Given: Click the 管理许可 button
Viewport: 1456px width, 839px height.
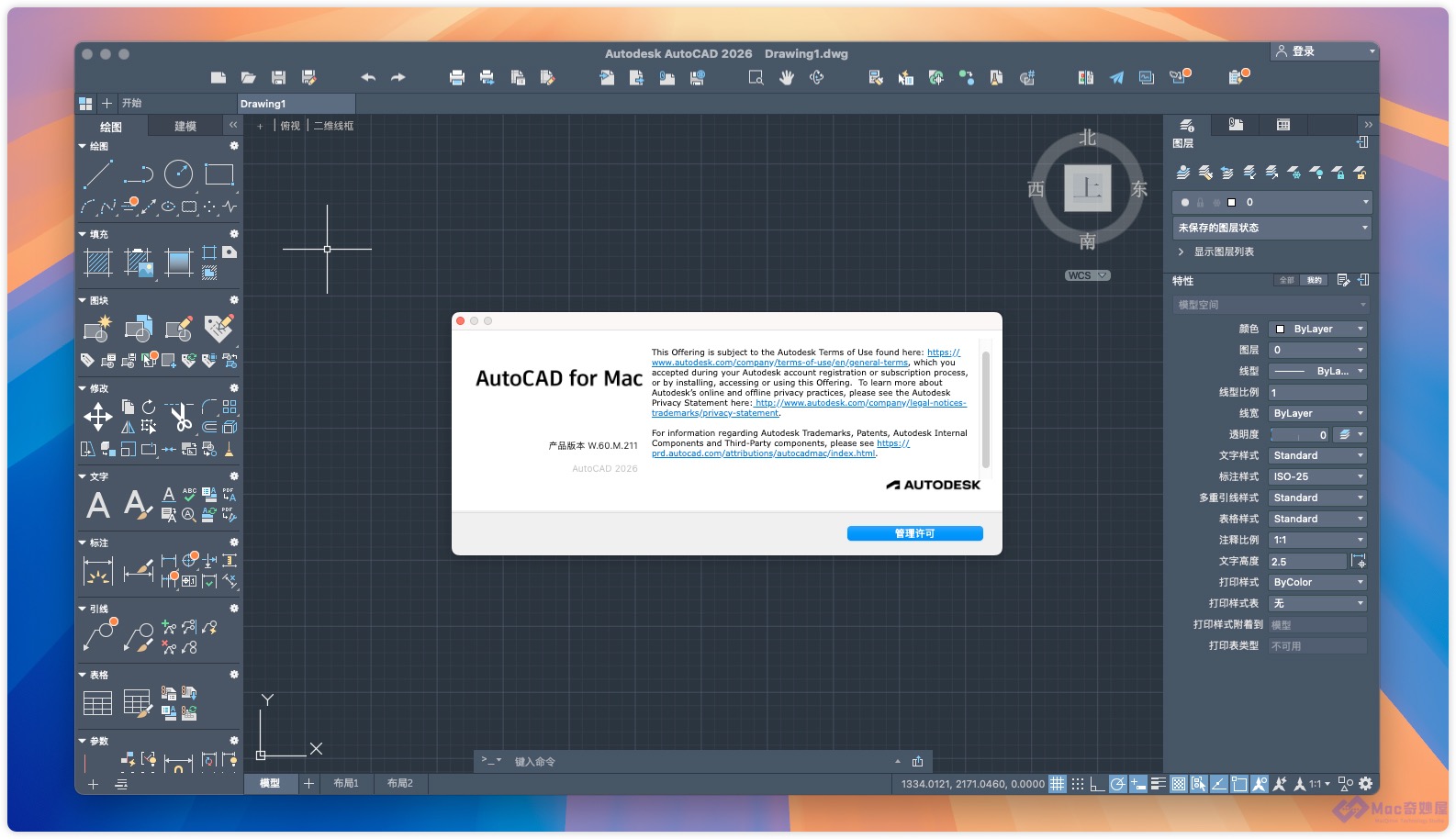Looking at the screenshot, I should coord(914,533).
